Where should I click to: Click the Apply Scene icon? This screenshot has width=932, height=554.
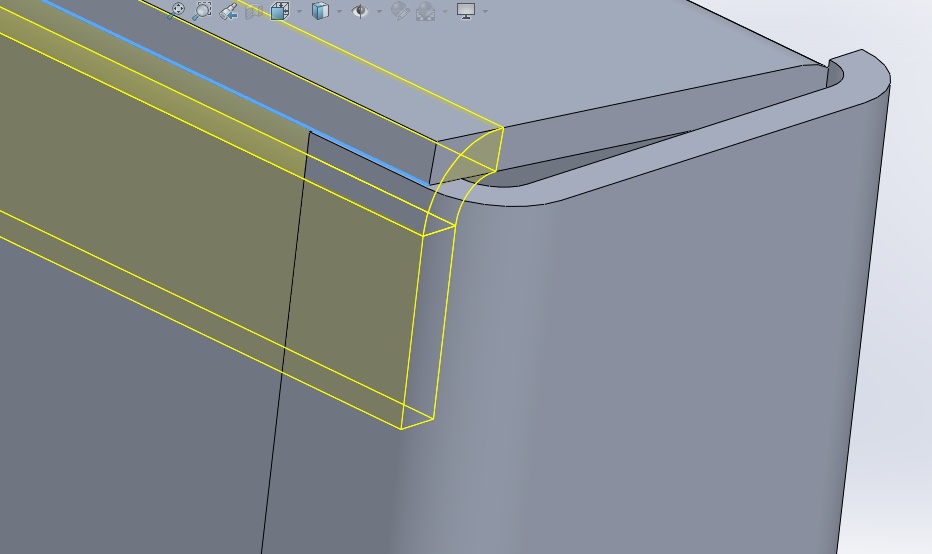click(x=425, y=11)
